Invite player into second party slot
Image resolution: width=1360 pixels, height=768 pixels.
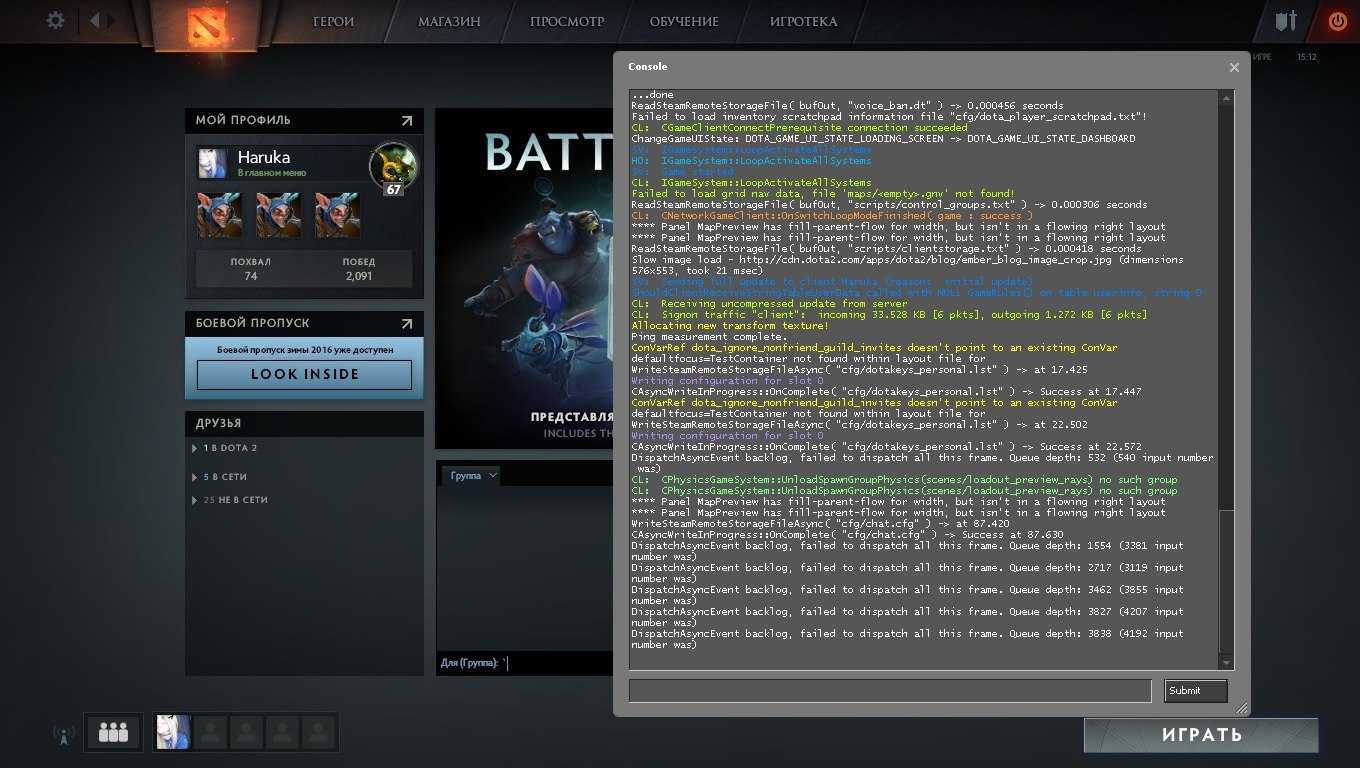pyautogui.click(x=210, y=733)
